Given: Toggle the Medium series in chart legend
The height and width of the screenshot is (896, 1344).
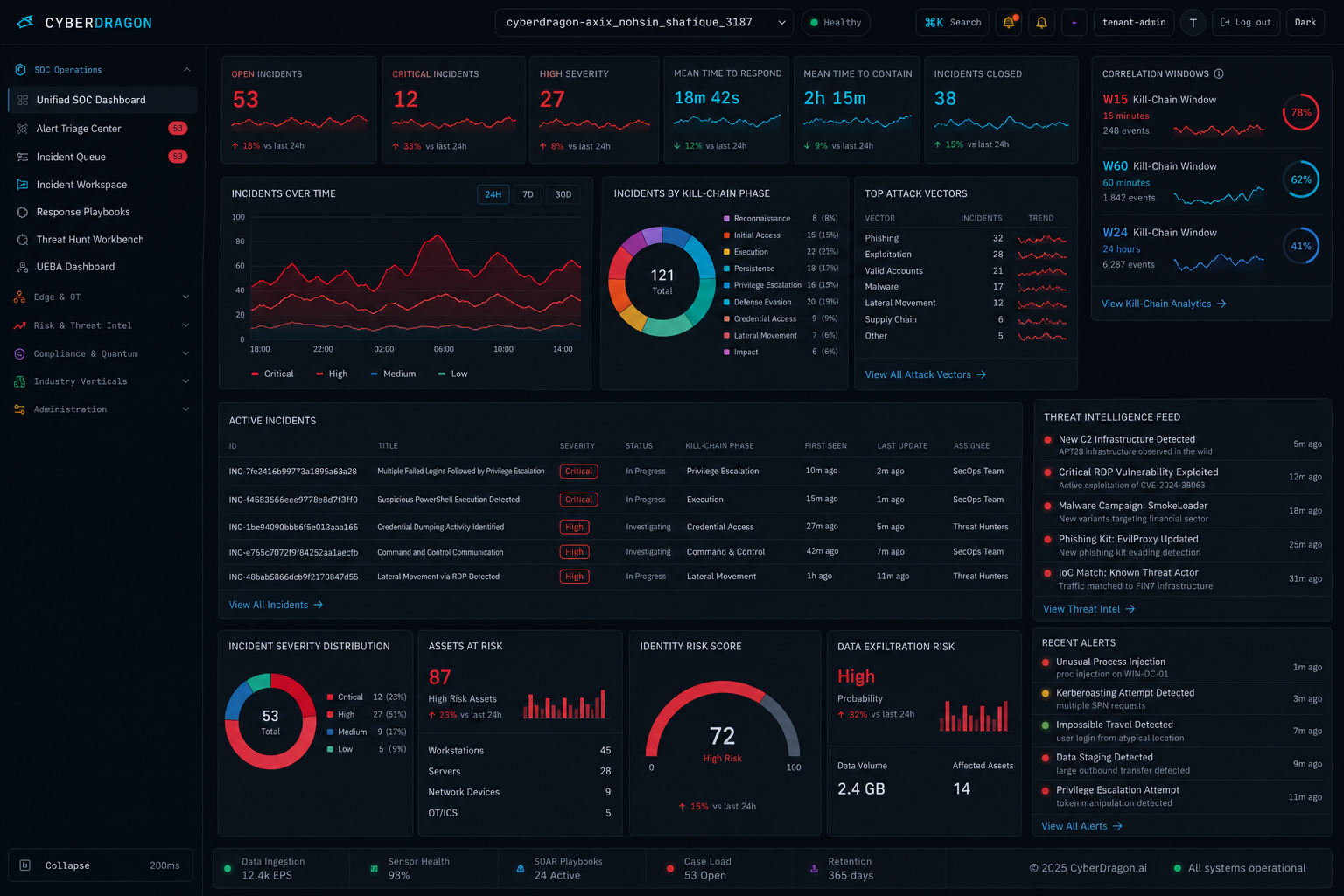Looking at the screenshot, I should coord(393,374).
